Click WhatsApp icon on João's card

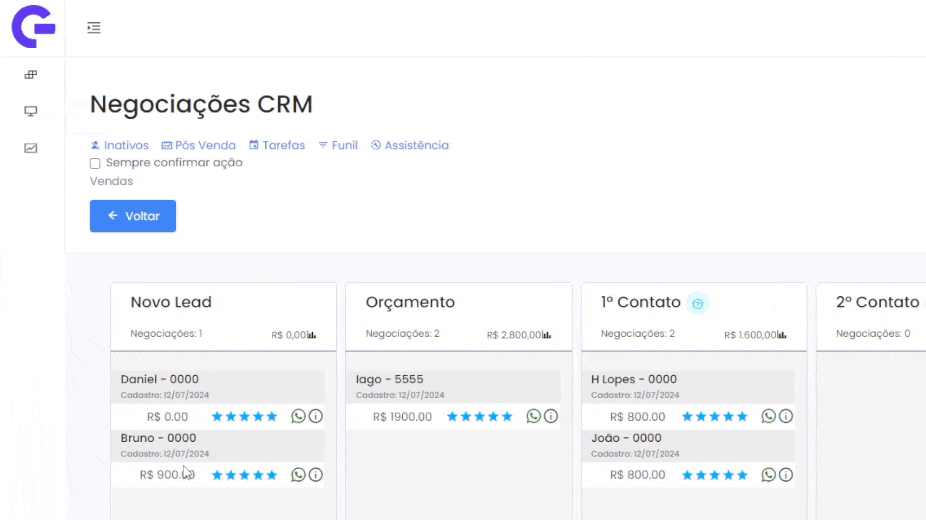point(769,475)
